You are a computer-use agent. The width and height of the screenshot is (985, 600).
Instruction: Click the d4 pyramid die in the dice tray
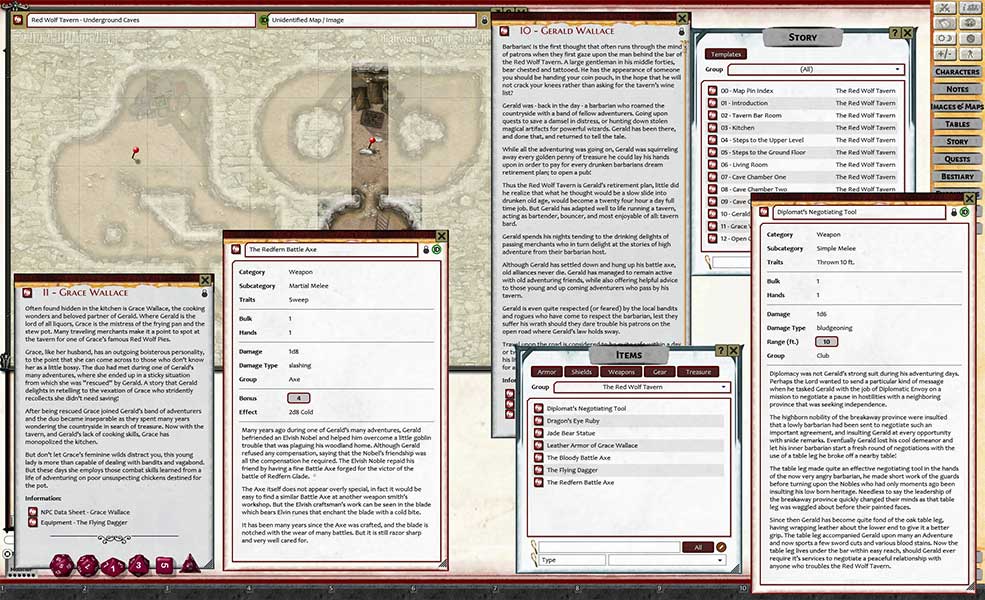tap(189, 565)
